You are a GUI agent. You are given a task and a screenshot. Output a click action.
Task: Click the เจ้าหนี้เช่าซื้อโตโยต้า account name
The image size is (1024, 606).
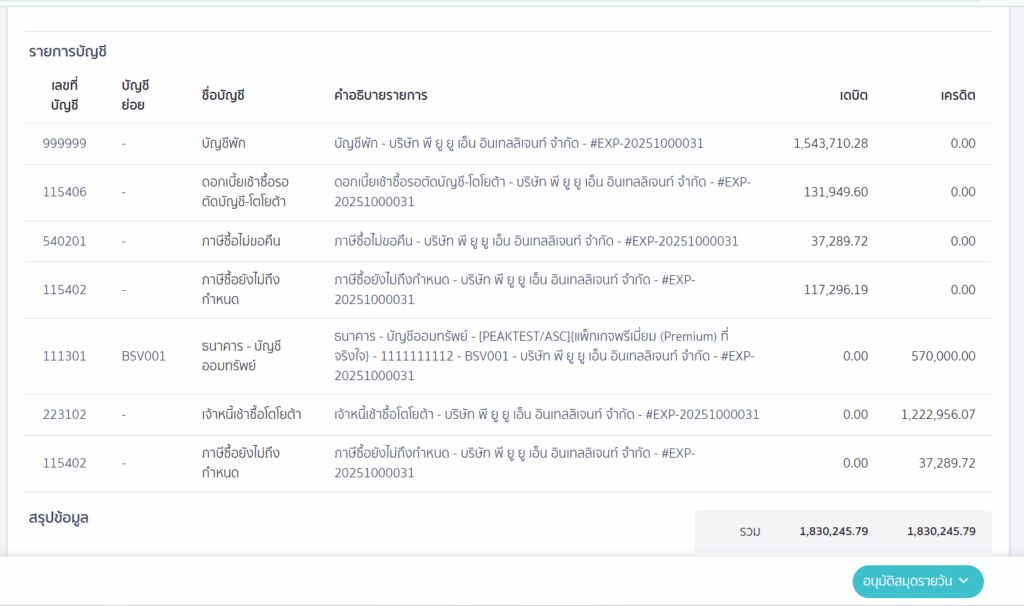[x=251, y=414]
